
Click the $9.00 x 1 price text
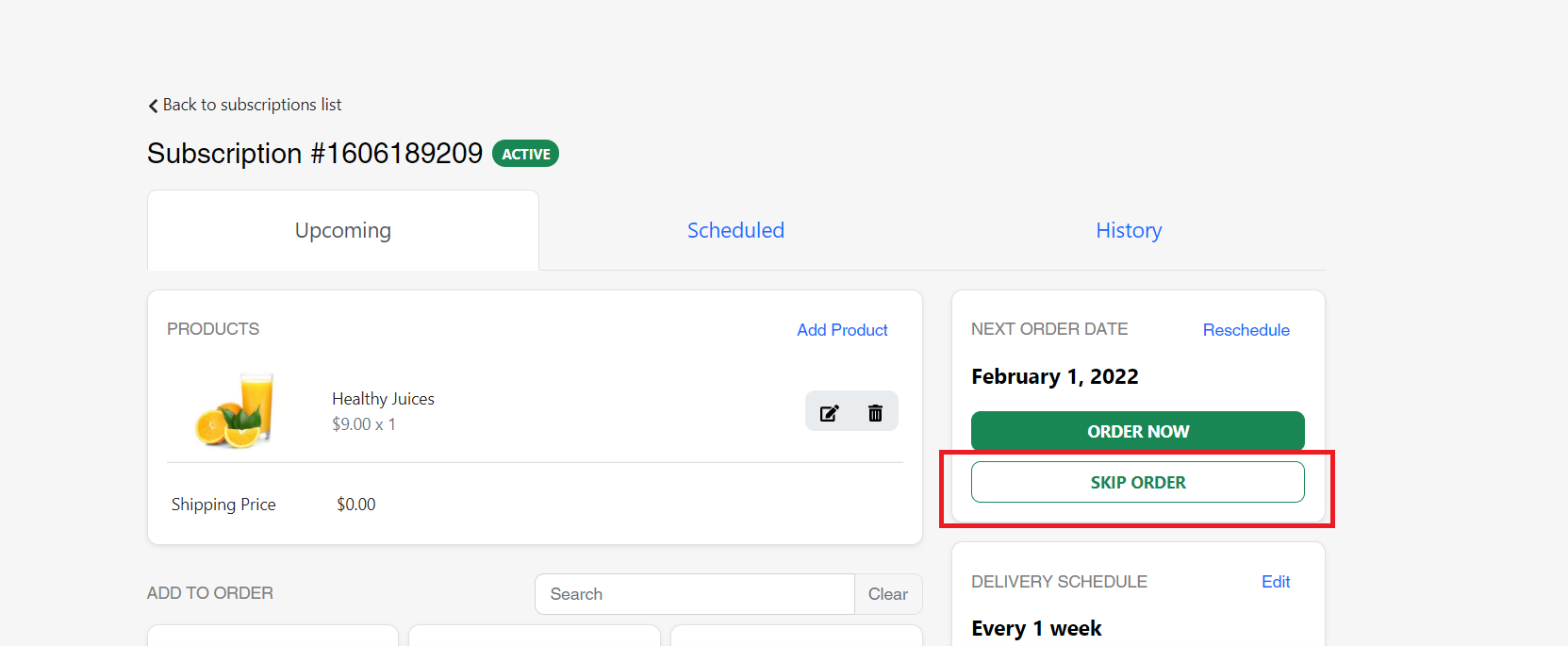pos(364,424)
